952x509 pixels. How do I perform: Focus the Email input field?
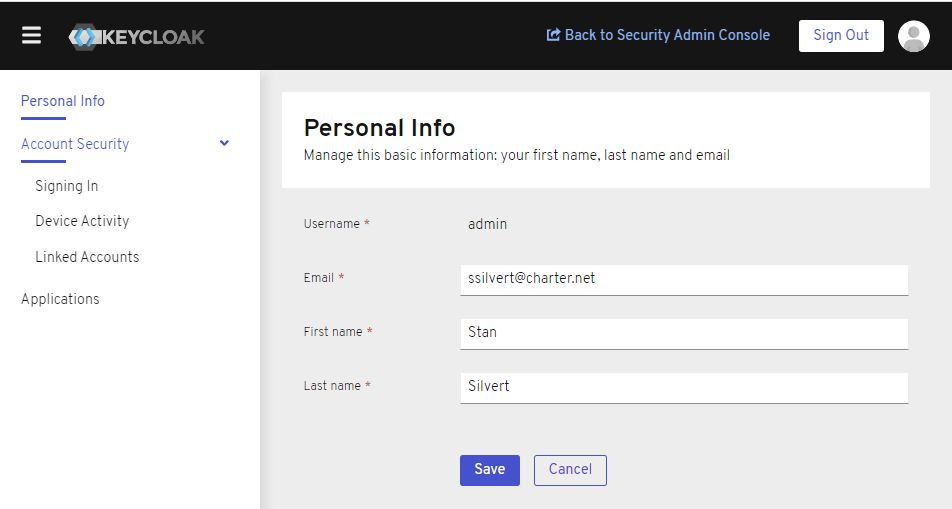click(683, 279)
